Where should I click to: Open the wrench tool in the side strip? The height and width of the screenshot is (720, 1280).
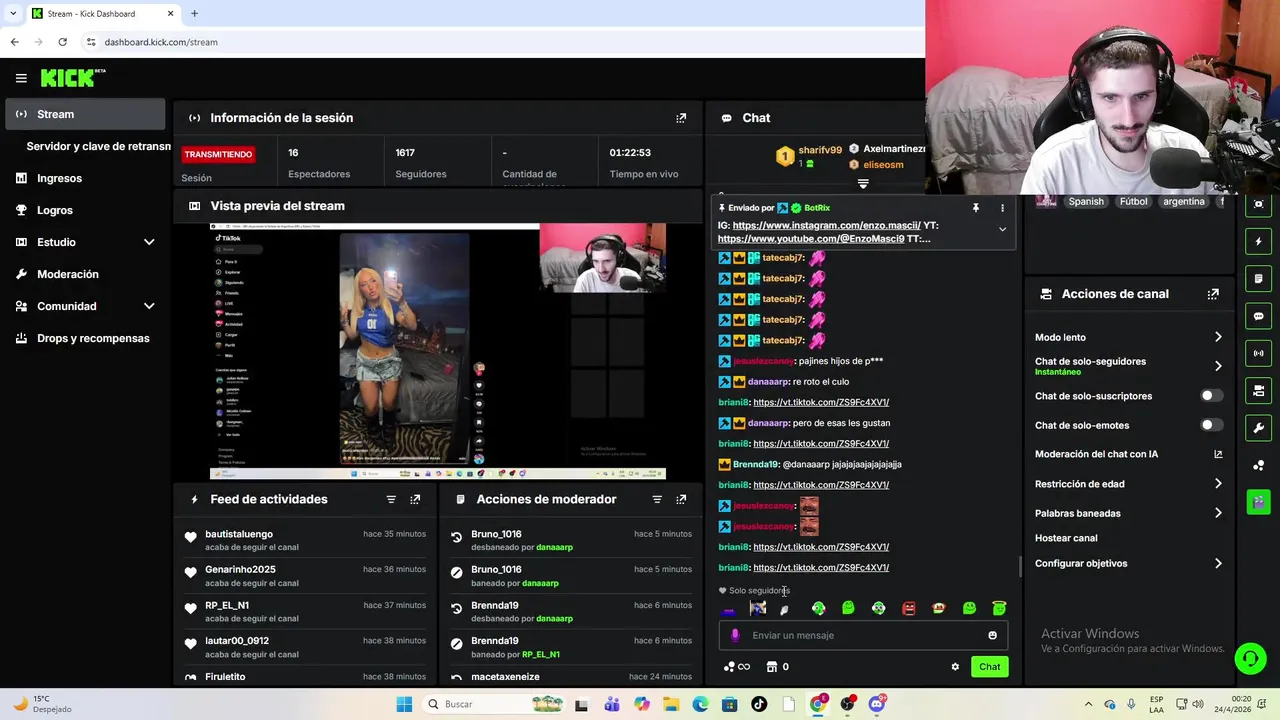click(1258, 428)
